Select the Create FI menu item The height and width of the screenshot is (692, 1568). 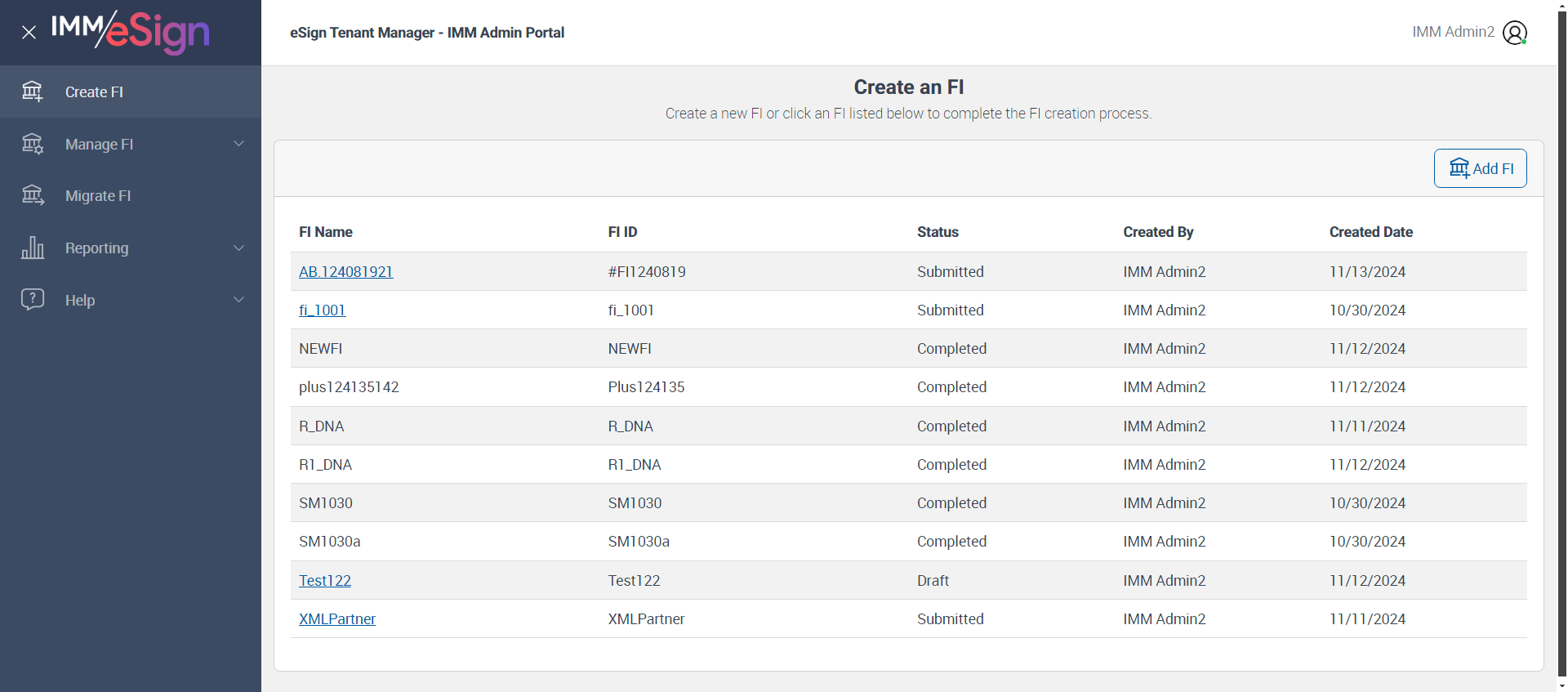95,92
